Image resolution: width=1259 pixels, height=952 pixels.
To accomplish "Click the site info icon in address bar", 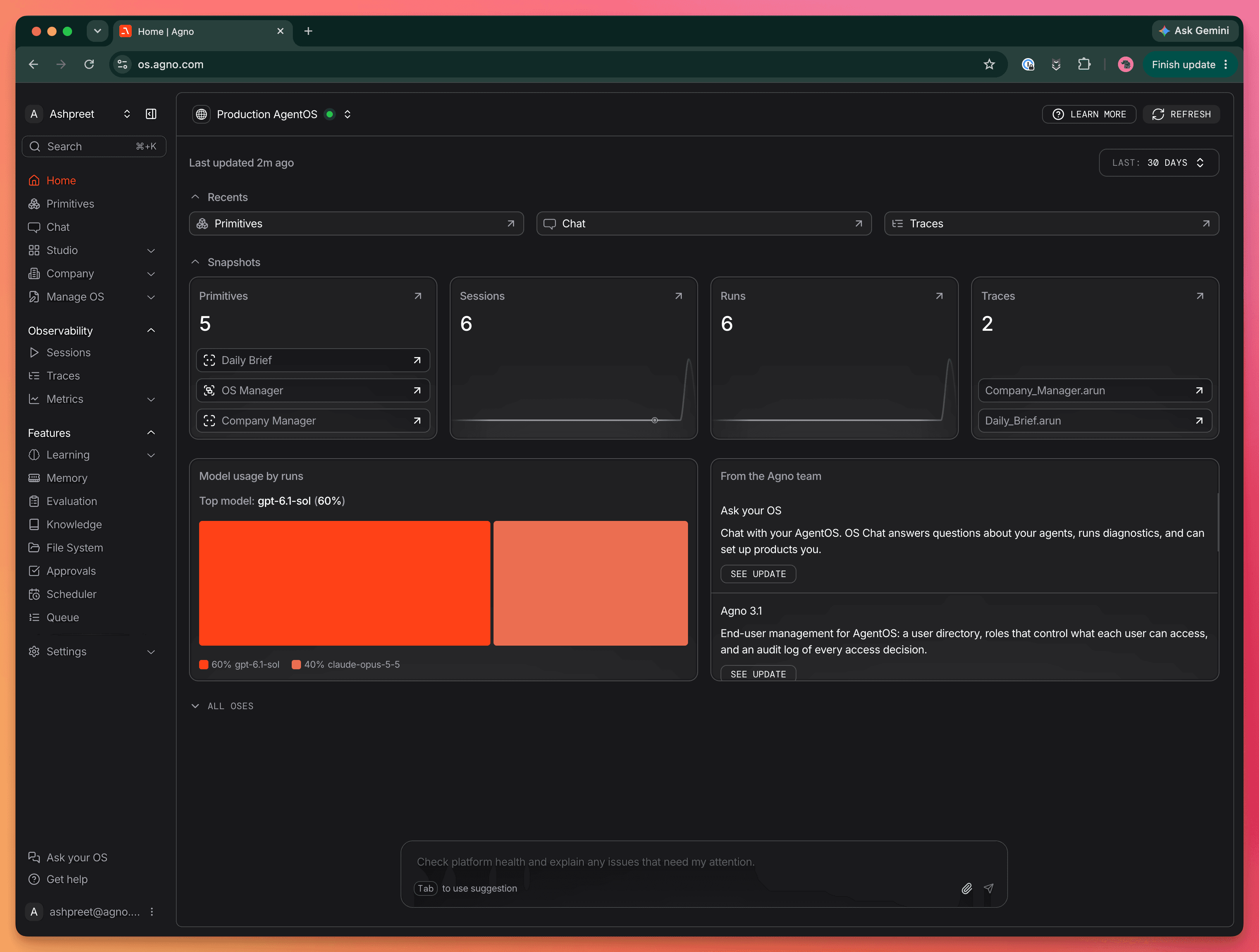I will [122, 64].
